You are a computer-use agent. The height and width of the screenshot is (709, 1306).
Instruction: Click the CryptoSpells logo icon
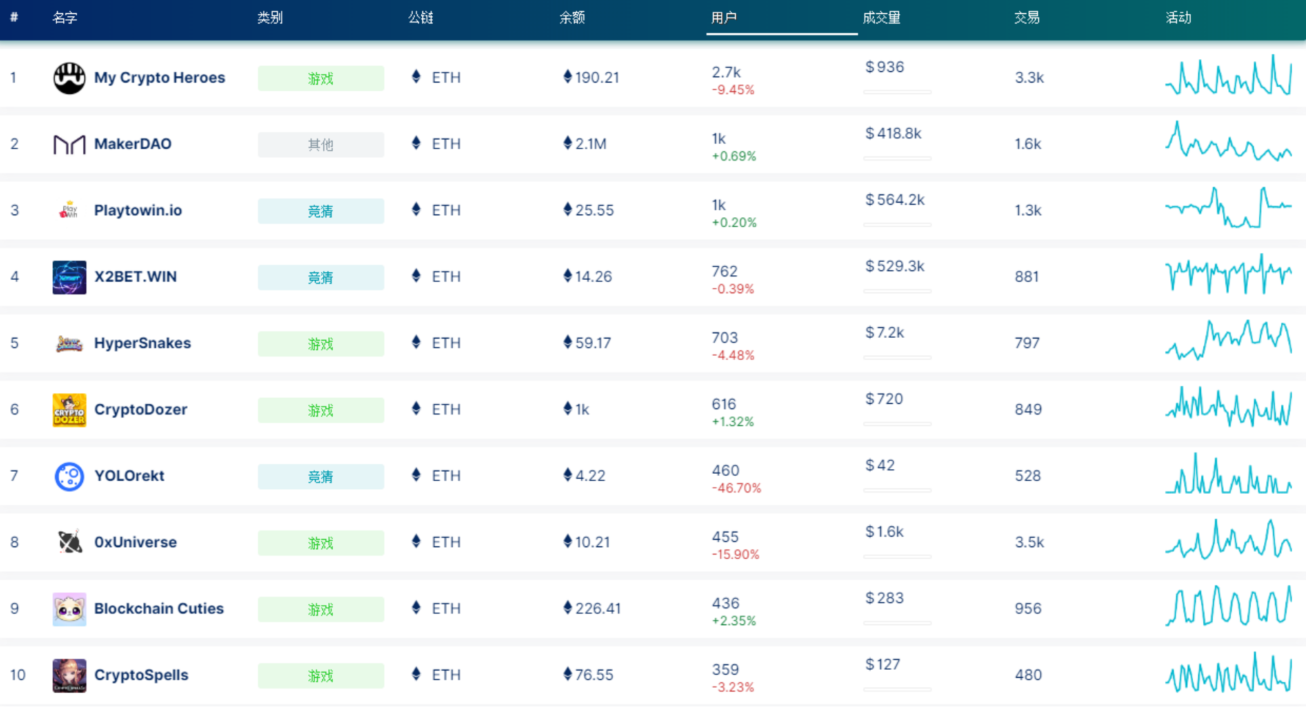click(x=69, y=675)
